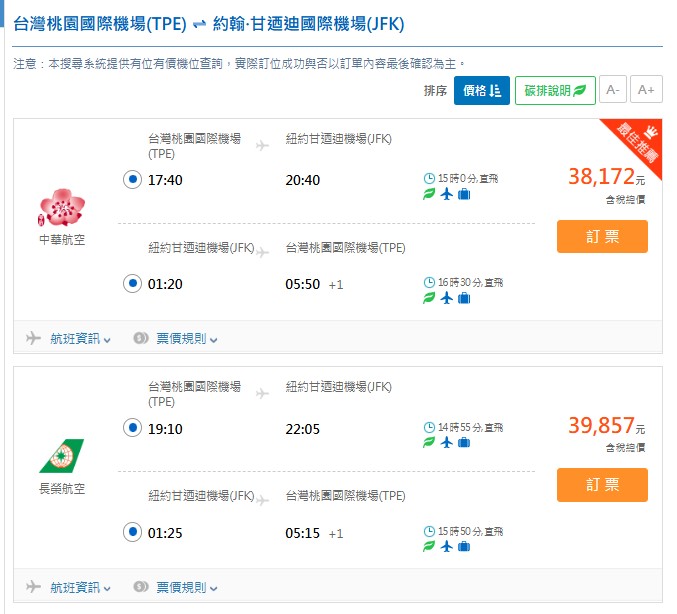The height and width of the screenshot is (614, 677).
Task: Select the 17:40 China Airlines departure radio button
Action: (132, 180)
